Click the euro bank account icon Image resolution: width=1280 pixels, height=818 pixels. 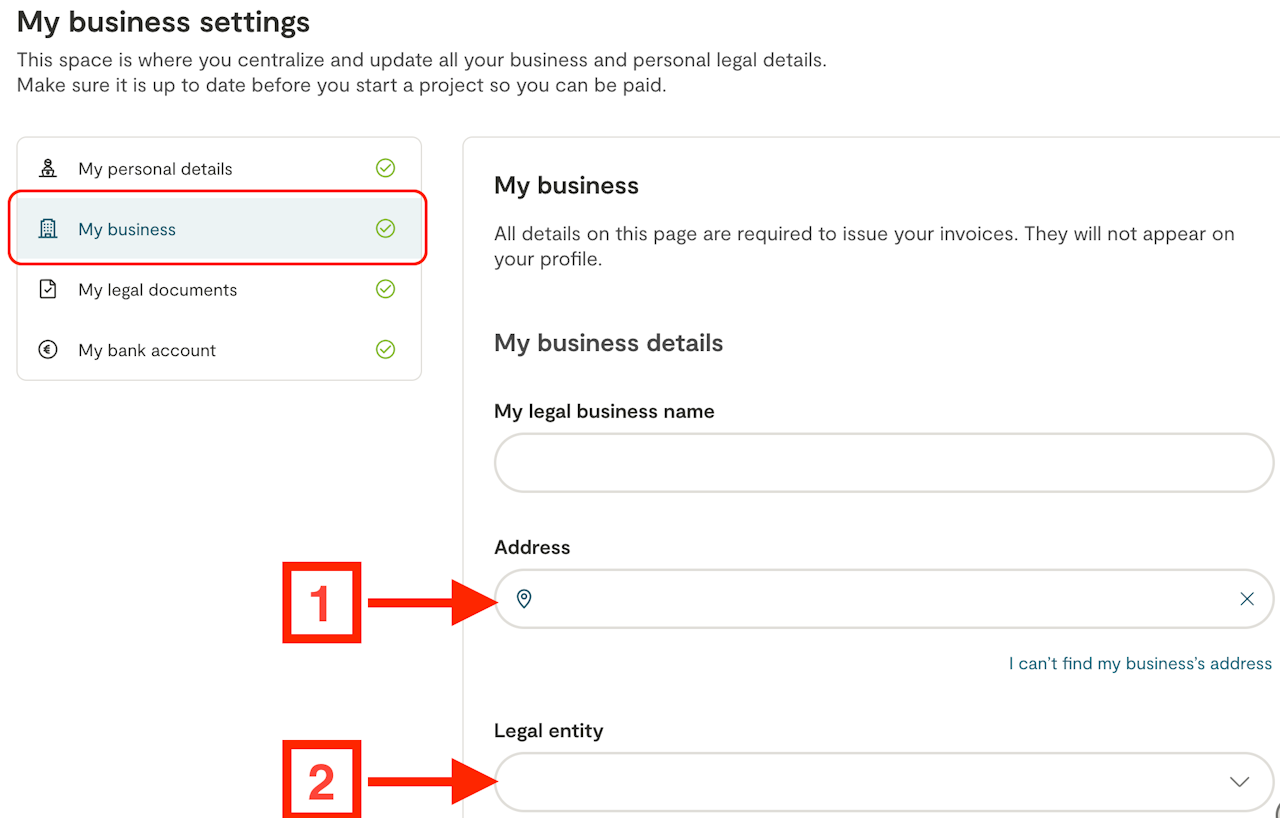coord(47,350)
